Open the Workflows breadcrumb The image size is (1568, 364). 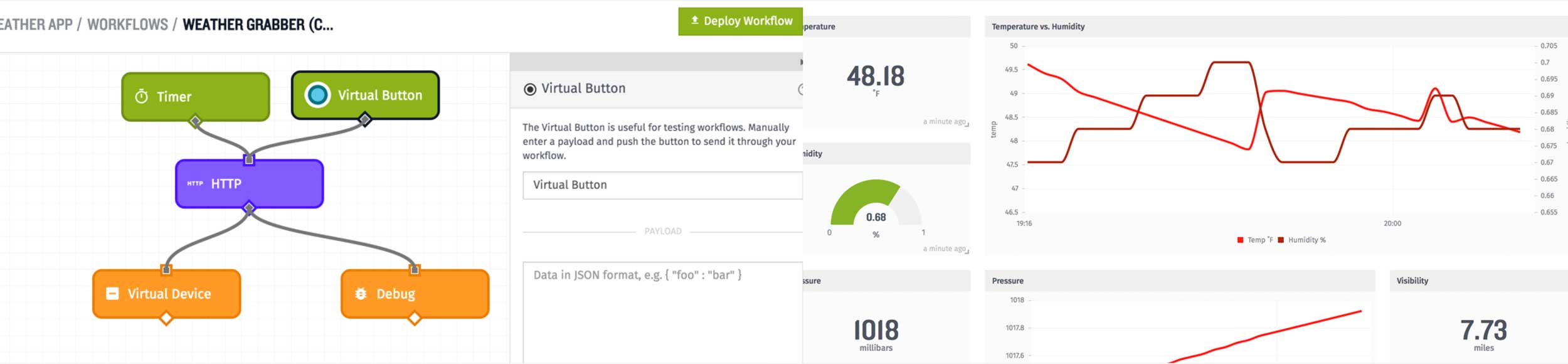tap(127, 24)
